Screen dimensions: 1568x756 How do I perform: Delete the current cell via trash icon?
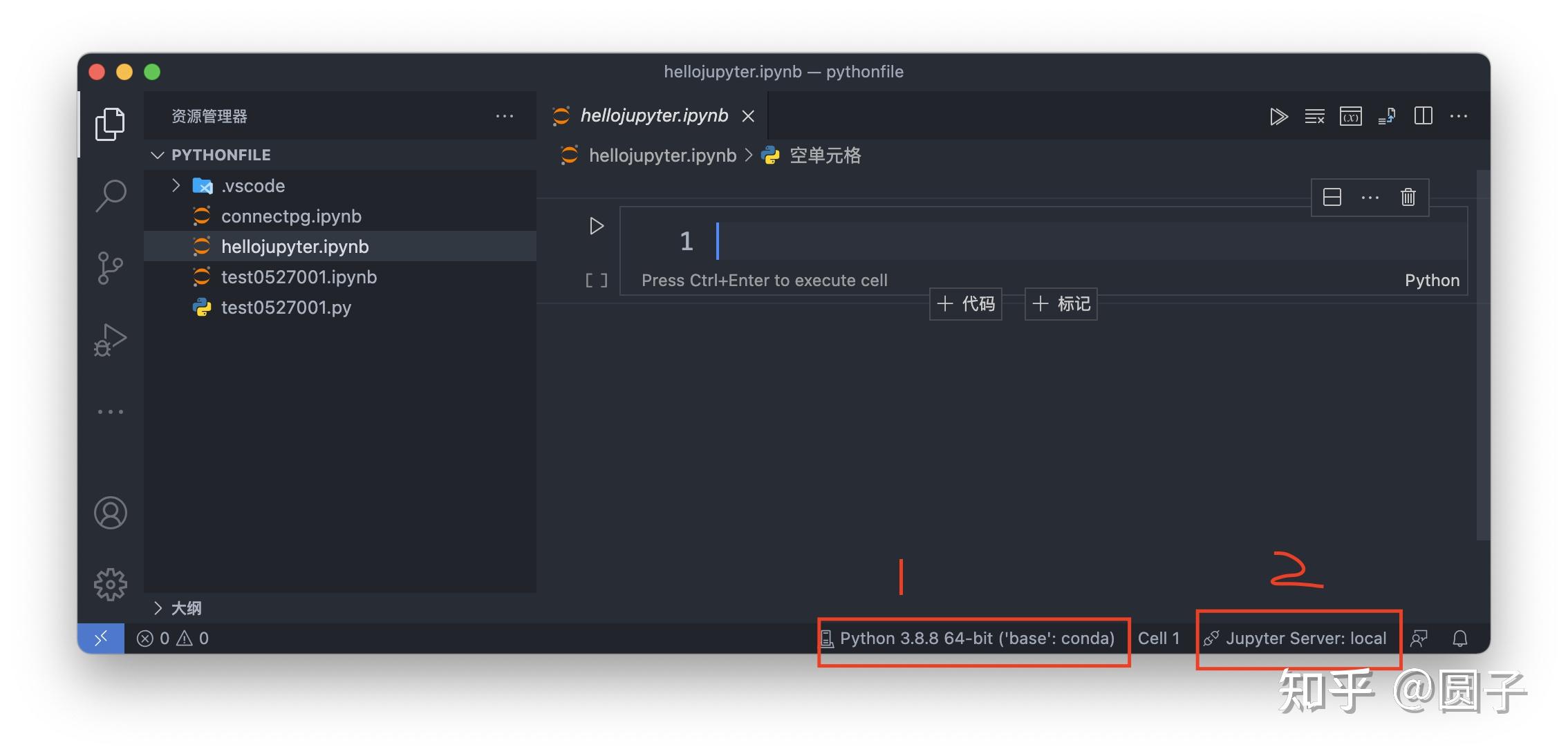(x=1408, y=197)
